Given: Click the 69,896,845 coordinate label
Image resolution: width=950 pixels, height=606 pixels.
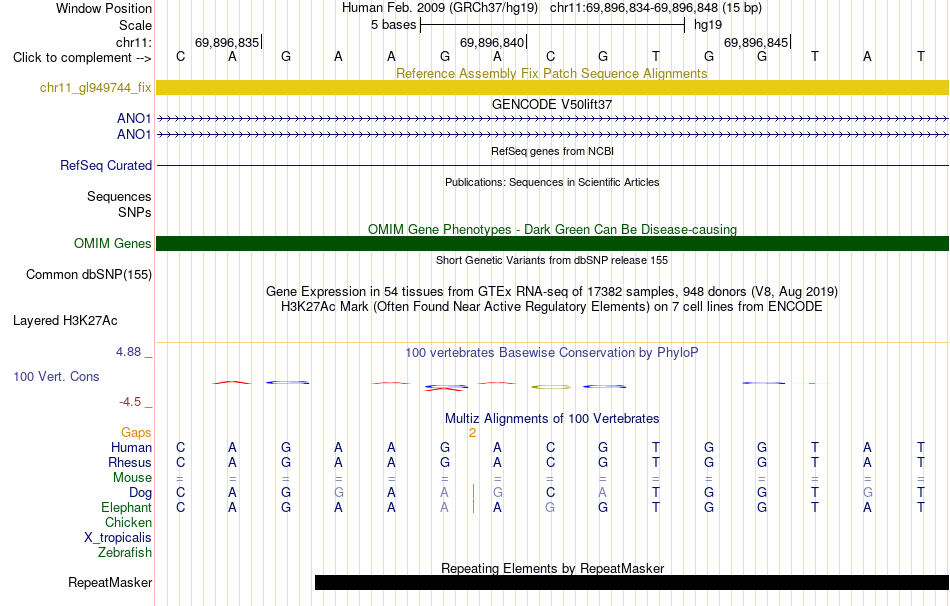Looking at the screenshot, I should click(x=756, y=42).
